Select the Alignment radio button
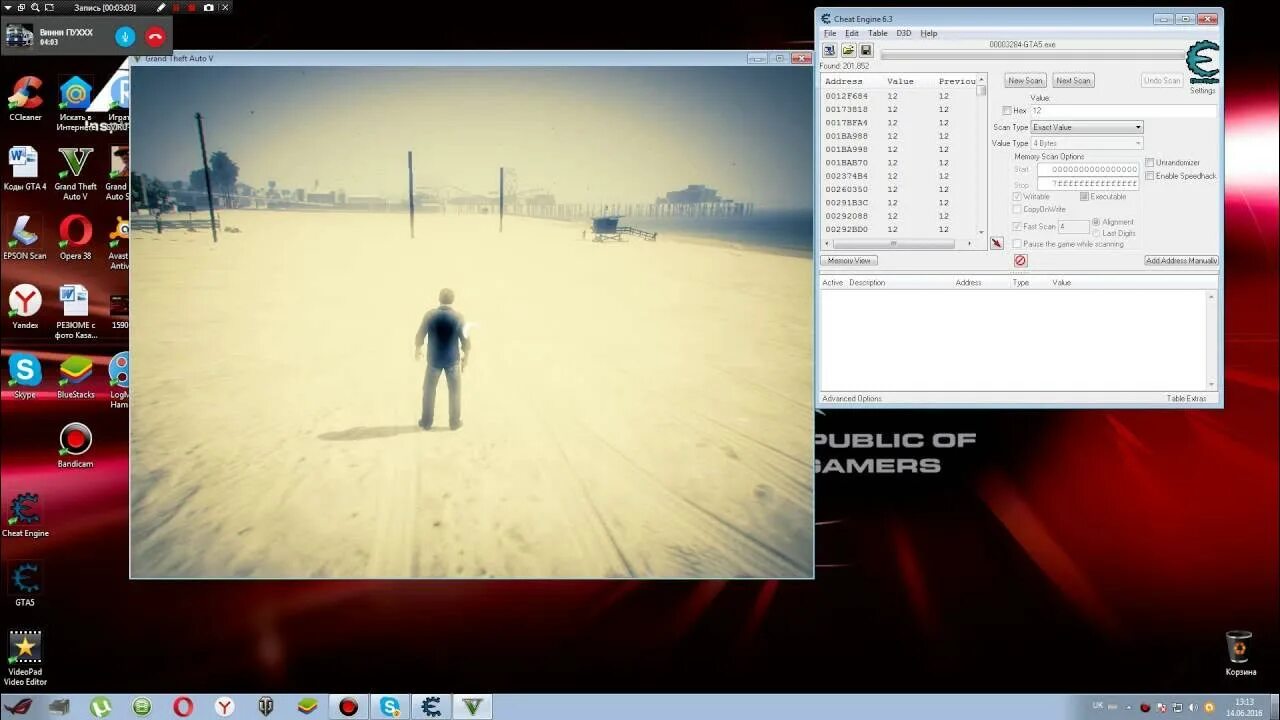The width and height of the screenshot is (1280, 720). click(x=1096, y=222)
